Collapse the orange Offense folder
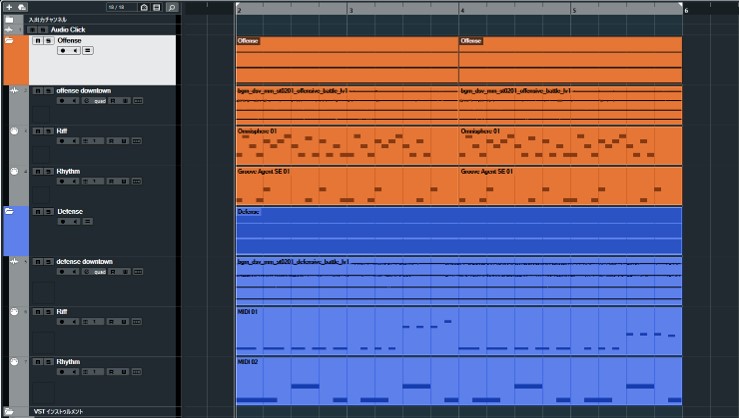739x418 pixels. coord(9,41)
